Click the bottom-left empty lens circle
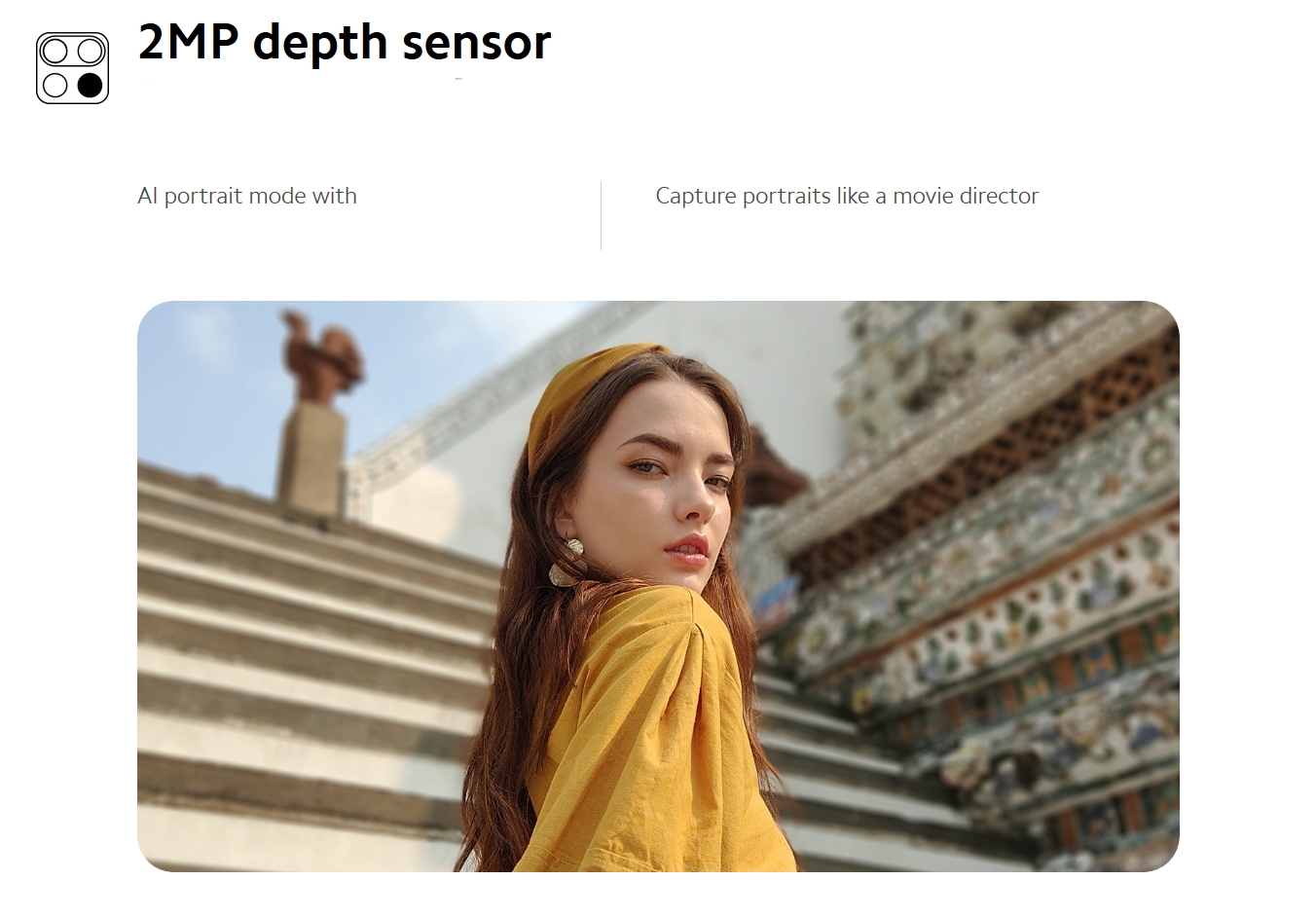 [x=55, y=86]
